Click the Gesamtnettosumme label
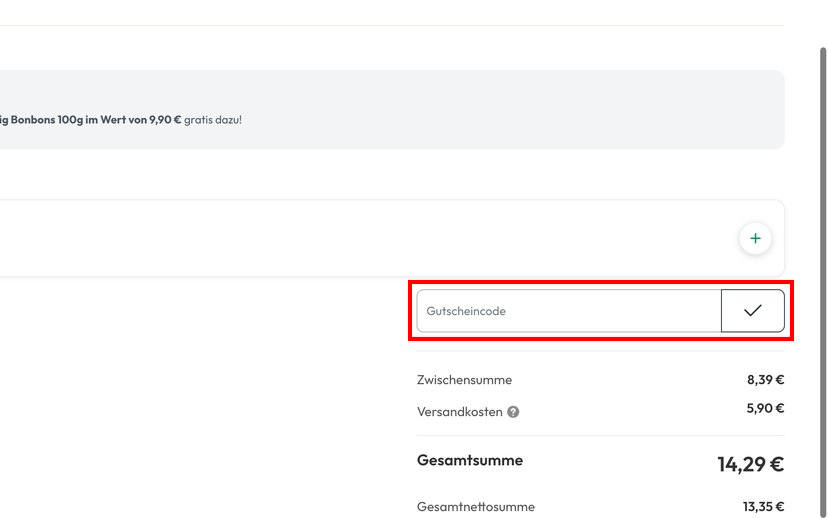 tap(475, 506)
